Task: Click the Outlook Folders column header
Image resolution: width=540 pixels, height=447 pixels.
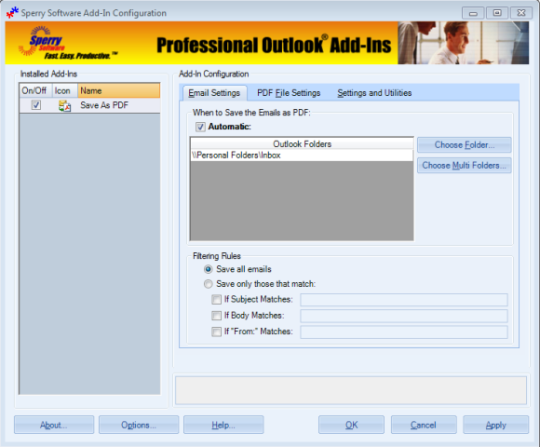Action: point(302,144)
